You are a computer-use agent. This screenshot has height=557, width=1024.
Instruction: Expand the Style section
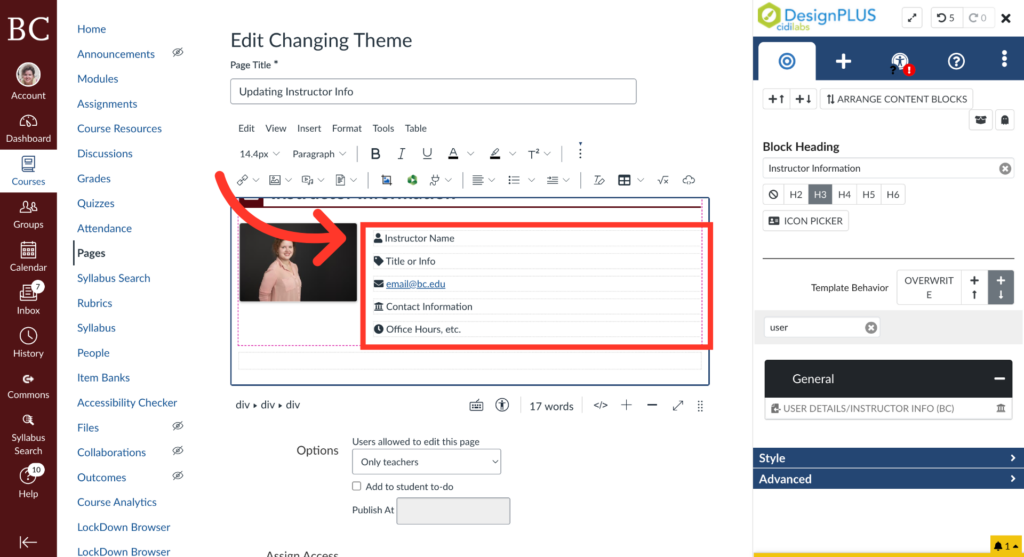click(x=888, y=458)
